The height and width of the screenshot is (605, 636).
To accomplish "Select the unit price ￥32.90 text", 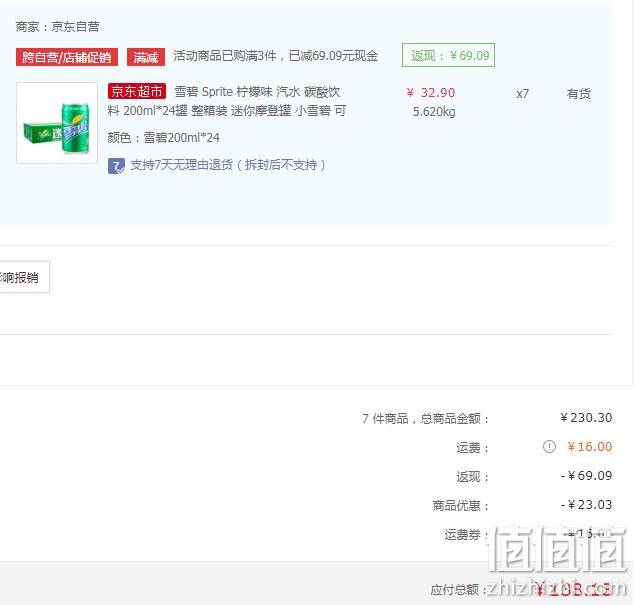I will coord(430,93).
